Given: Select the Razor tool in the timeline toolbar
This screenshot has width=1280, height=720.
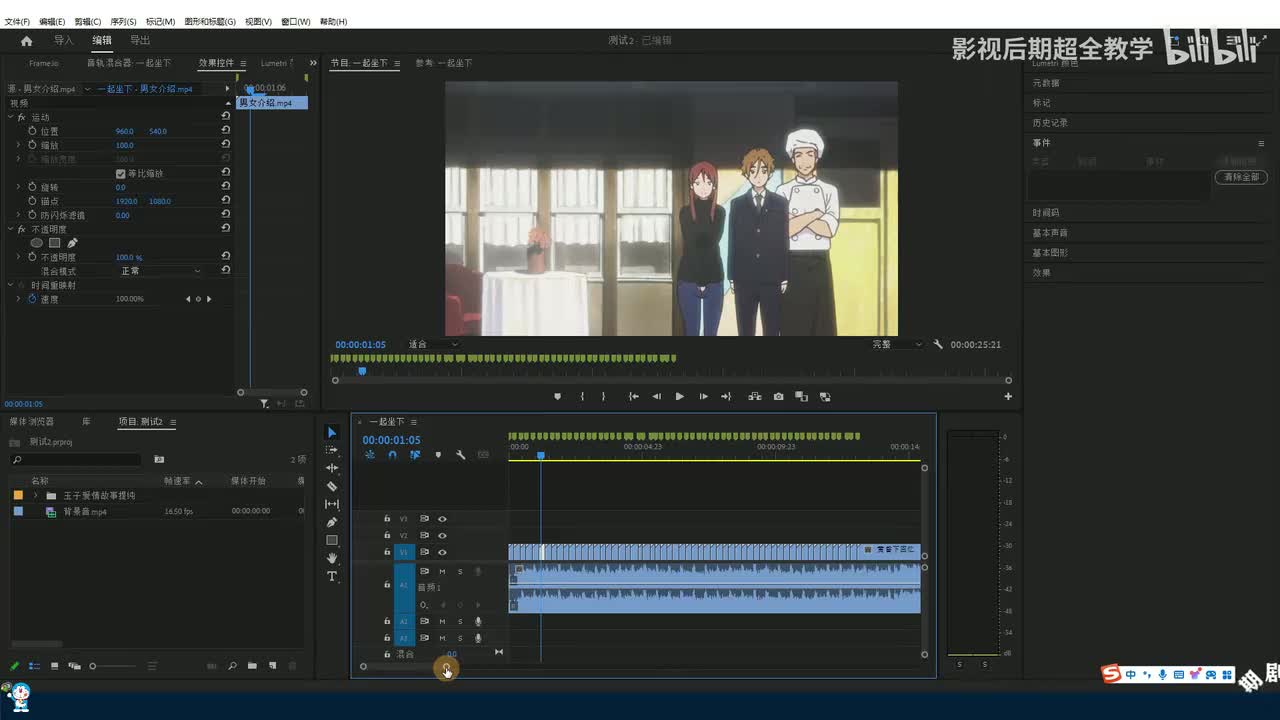Looking at the screenshot, I should (332, 486).
